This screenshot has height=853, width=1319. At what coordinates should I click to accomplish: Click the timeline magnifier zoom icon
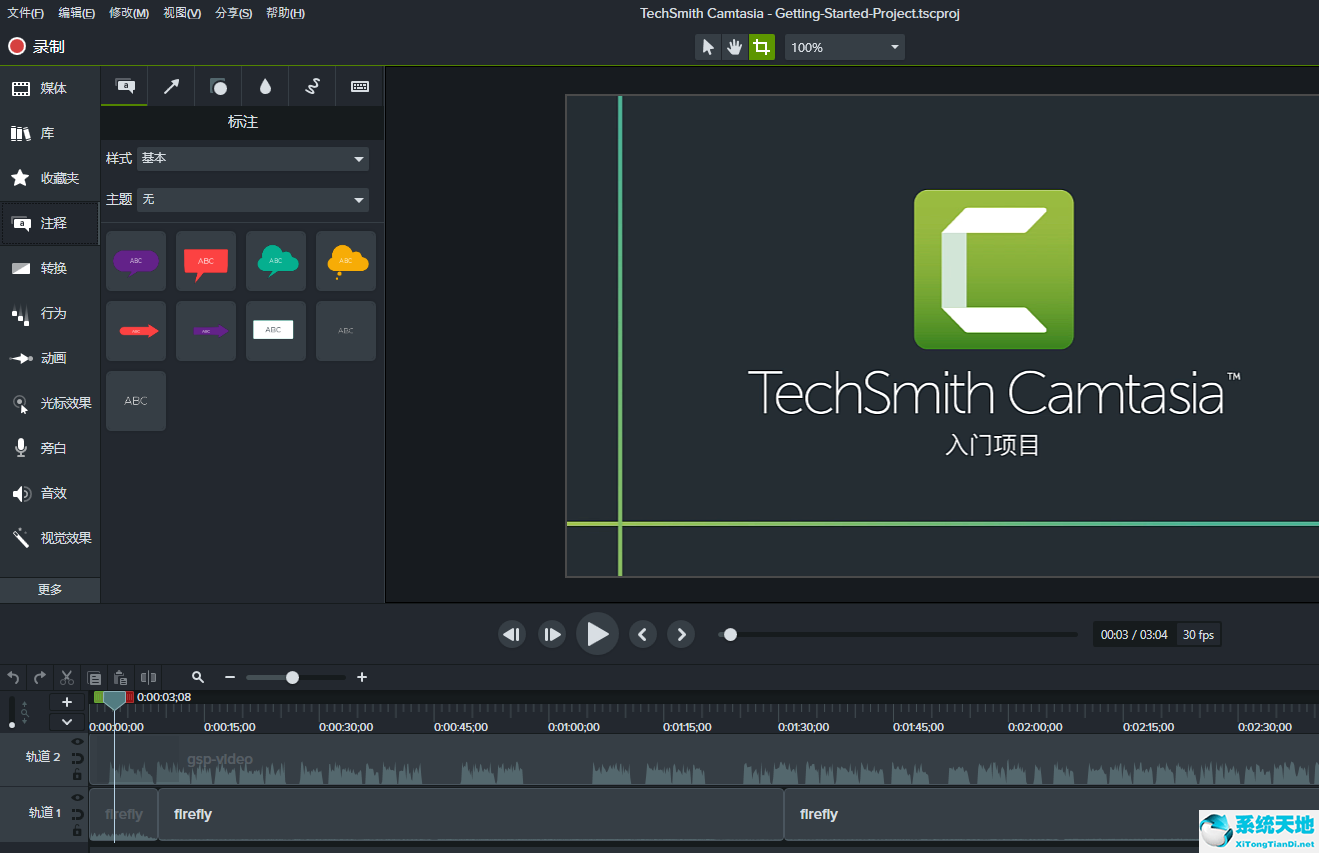[198, 677]
